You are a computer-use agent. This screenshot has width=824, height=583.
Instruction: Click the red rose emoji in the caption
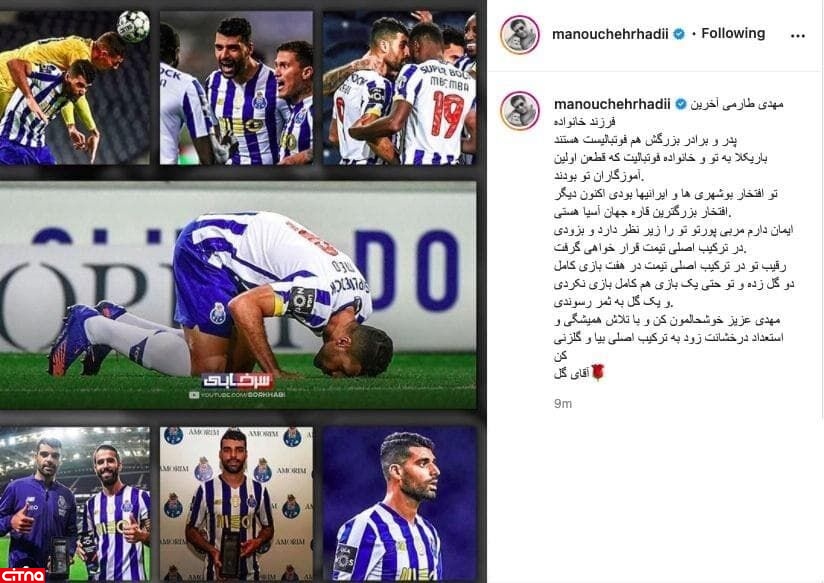pos(598,372)
